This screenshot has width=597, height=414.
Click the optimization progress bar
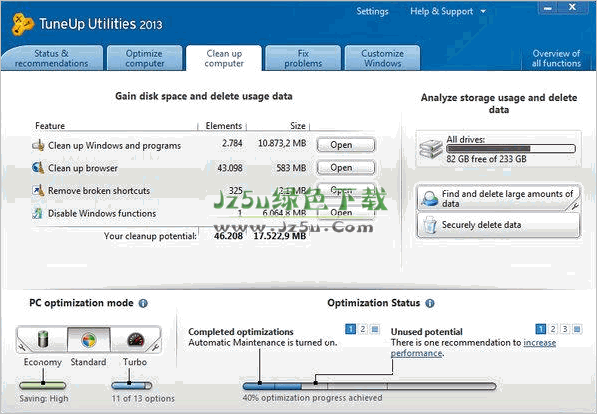[x=369, y=386]
